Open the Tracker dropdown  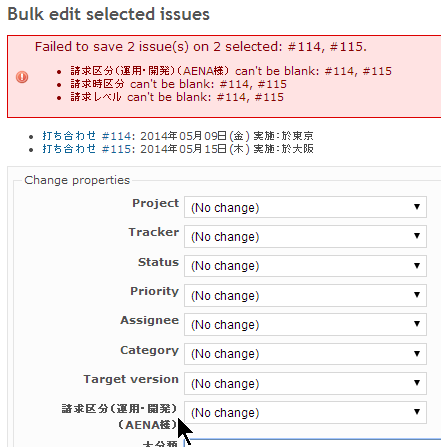[x=305, y=236]
